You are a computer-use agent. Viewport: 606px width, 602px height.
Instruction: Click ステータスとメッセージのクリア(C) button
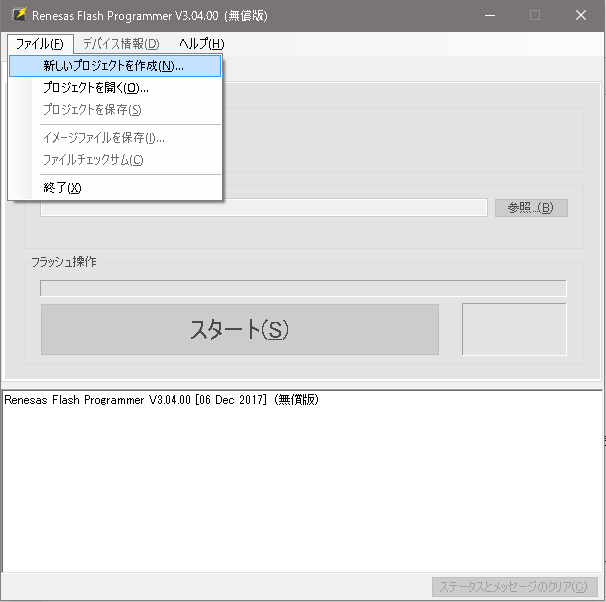click(x=514, y=587)
